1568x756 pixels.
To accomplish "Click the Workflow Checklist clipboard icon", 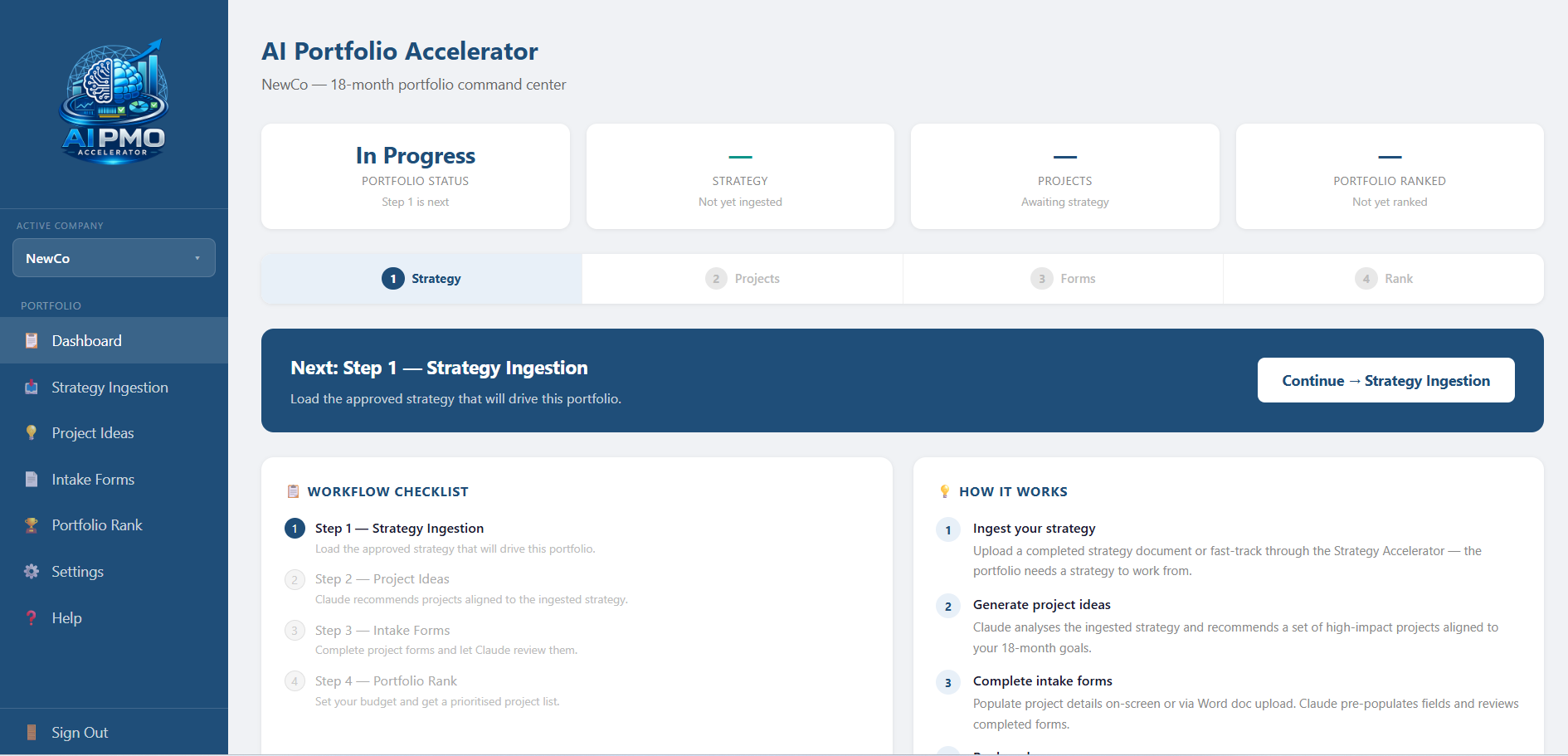I will (294, 490).
